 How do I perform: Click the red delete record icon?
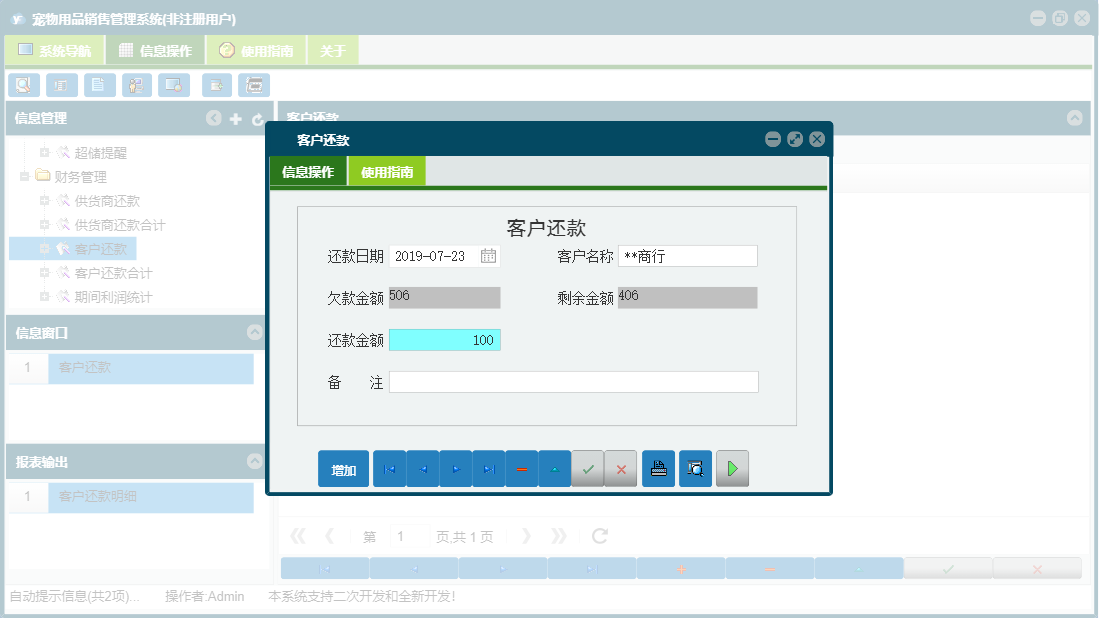tap(522, 468)
